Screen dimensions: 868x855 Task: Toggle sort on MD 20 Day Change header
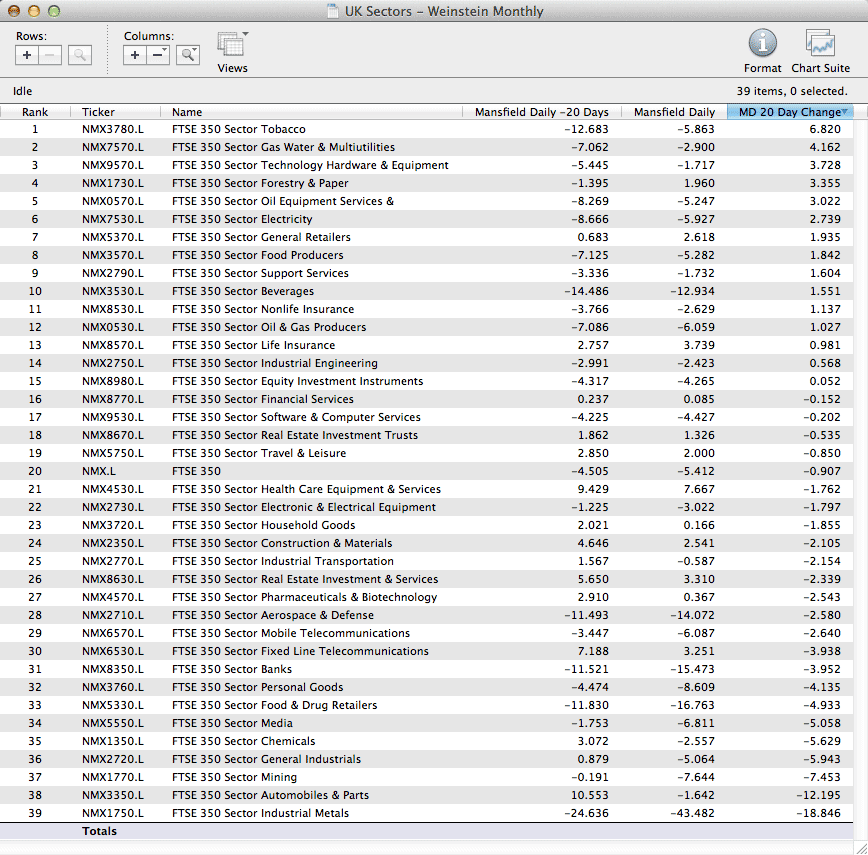pos(789,112)
